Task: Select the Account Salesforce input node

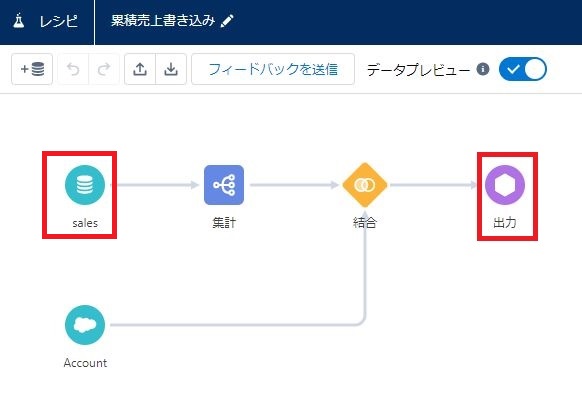Action: point(85,325)
